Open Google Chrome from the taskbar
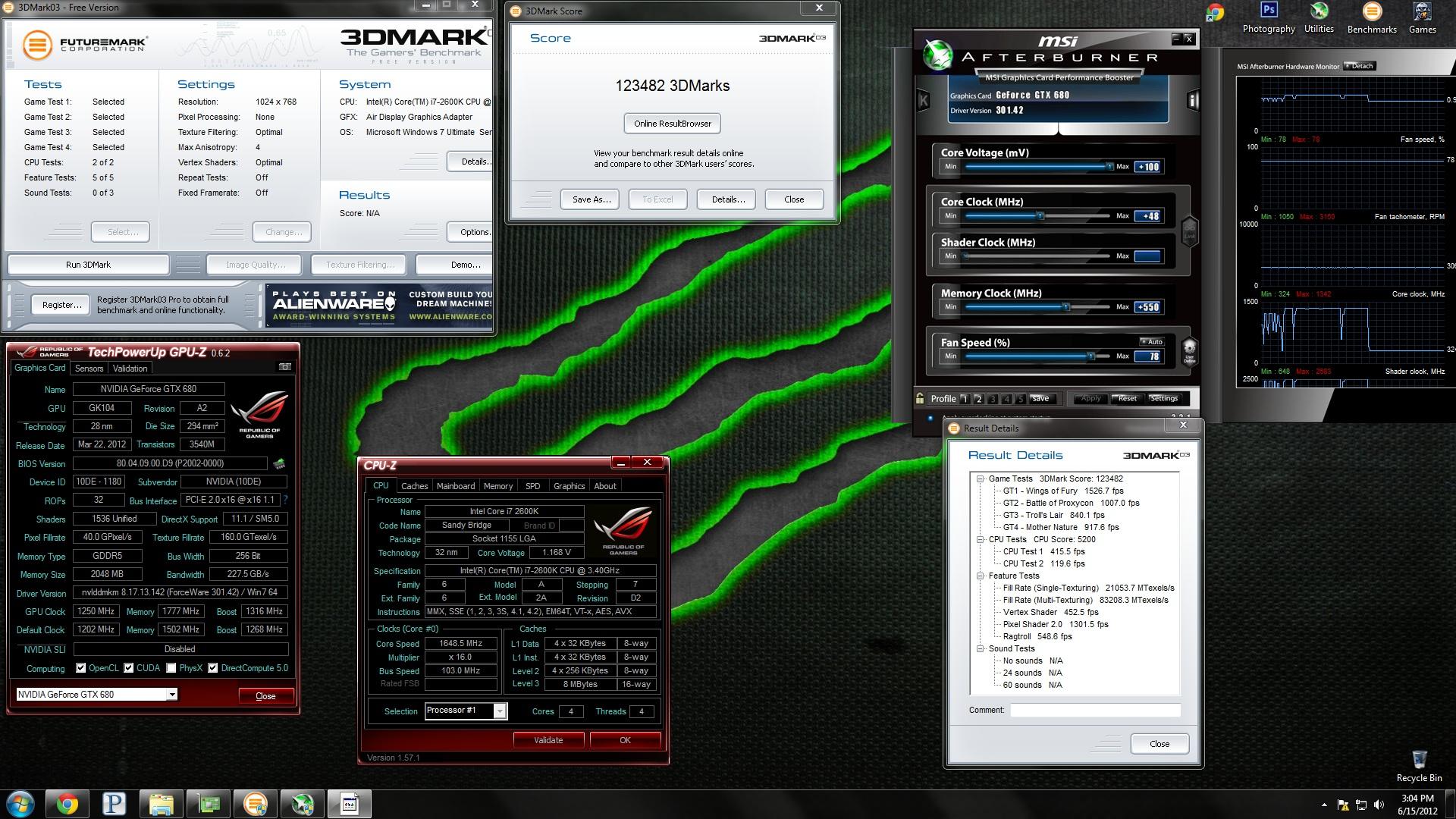This screenshot has height=819, width=1456. pos(67,804)
